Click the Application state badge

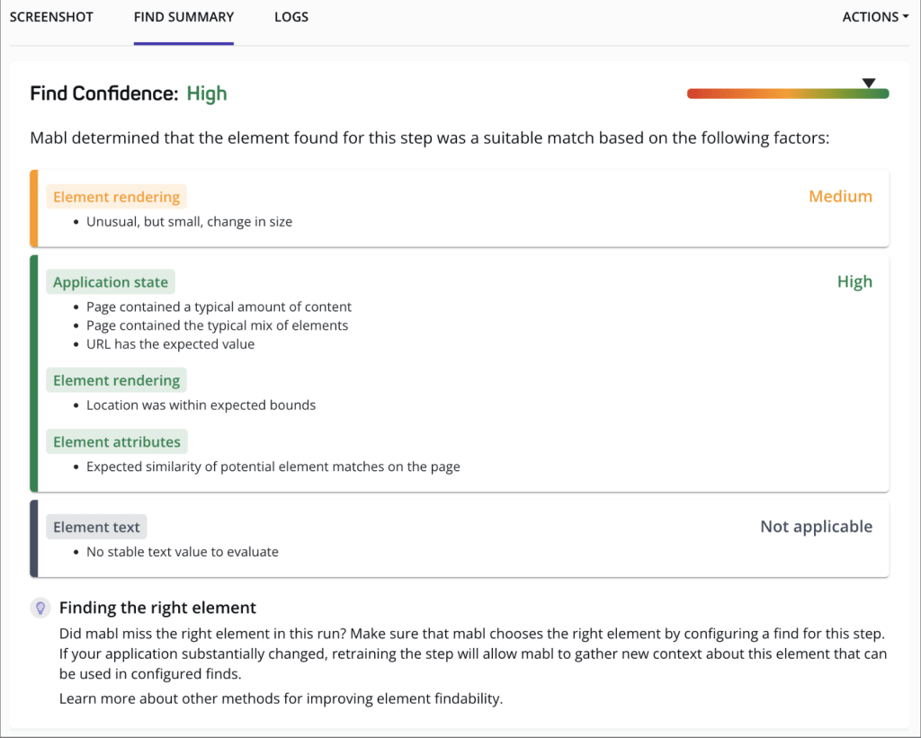[x=110, y=282]
